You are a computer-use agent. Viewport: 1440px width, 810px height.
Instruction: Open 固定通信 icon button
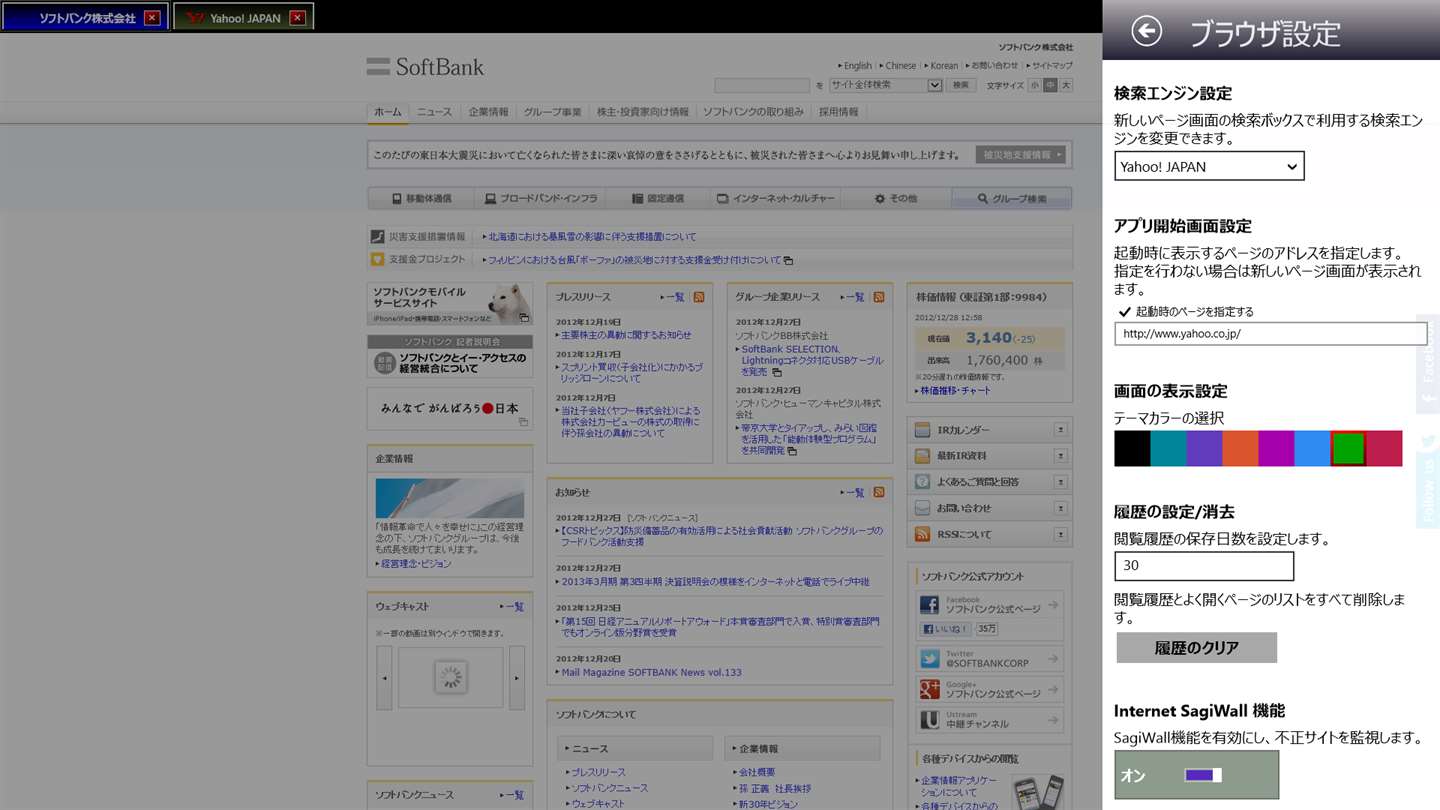tap(658, 198)
